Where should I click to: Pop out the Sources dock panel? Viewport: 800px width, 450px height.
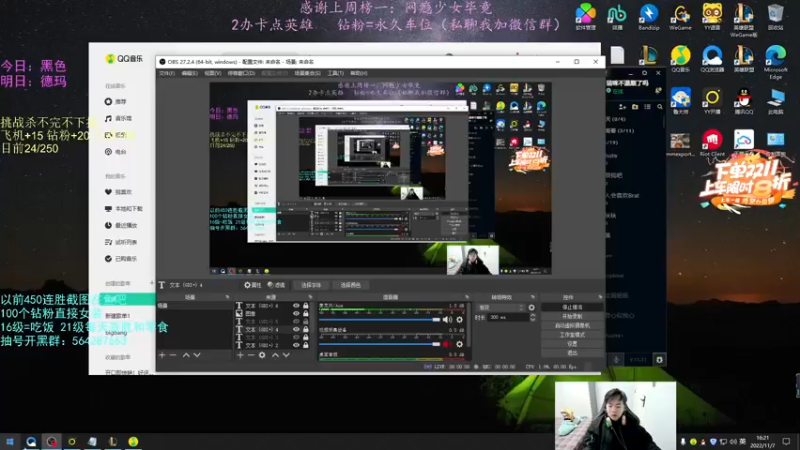click(x=310, y=297)
